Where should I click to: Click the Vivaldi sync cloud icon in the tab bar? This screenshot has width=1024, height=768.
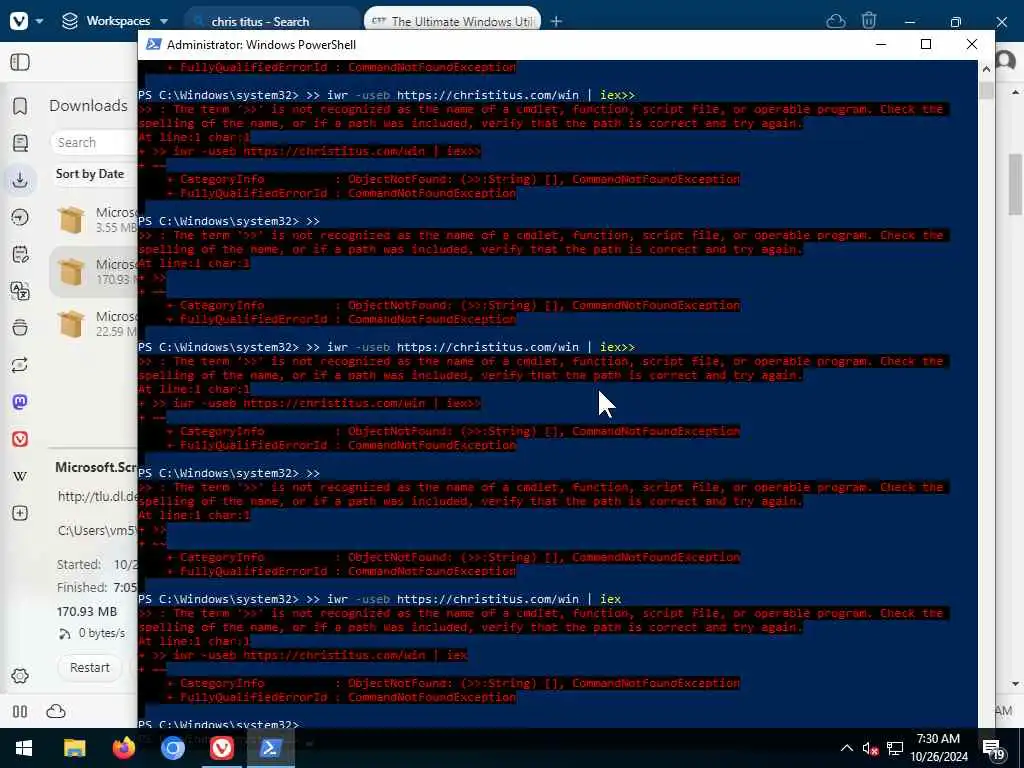coord(836,22)
